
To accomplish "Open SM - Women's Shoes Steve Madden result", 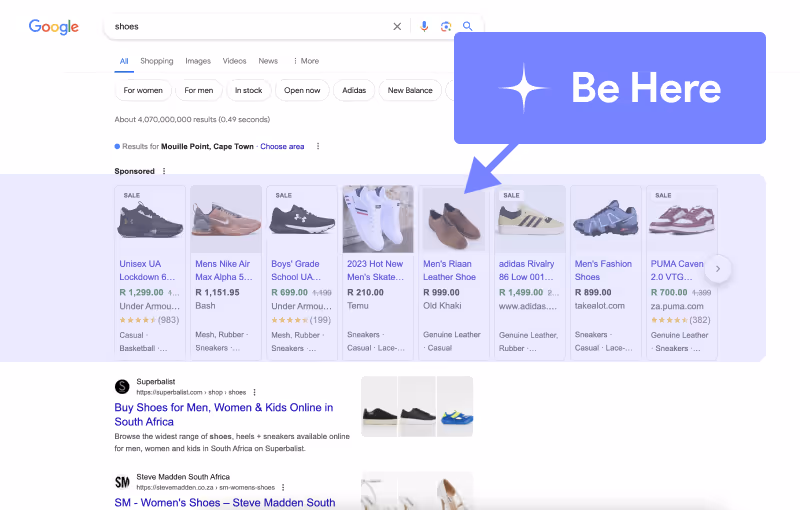I will pos(225,503).
